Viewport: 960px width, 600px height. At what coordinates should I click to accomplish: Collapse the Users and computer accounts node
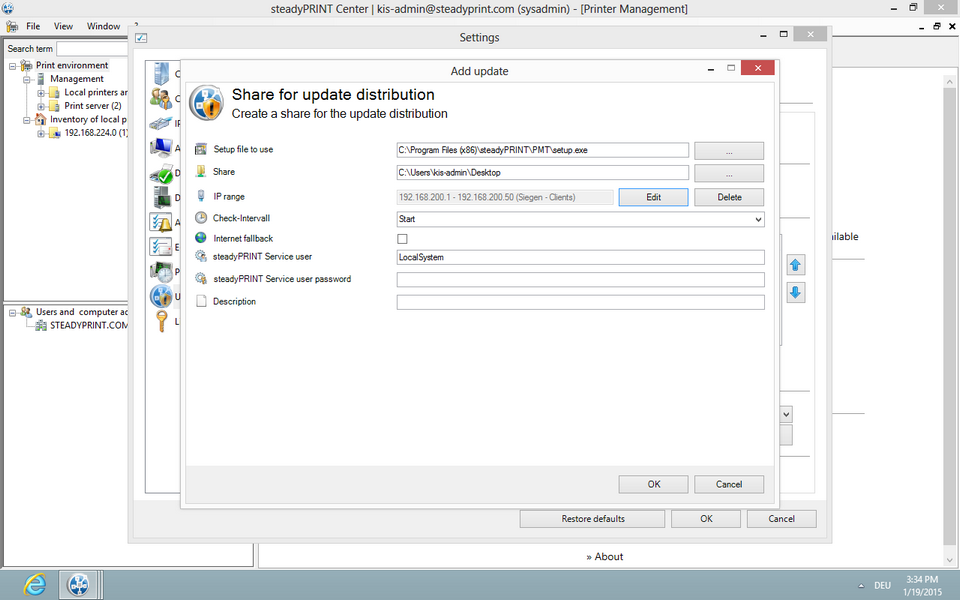pos(12,312)
